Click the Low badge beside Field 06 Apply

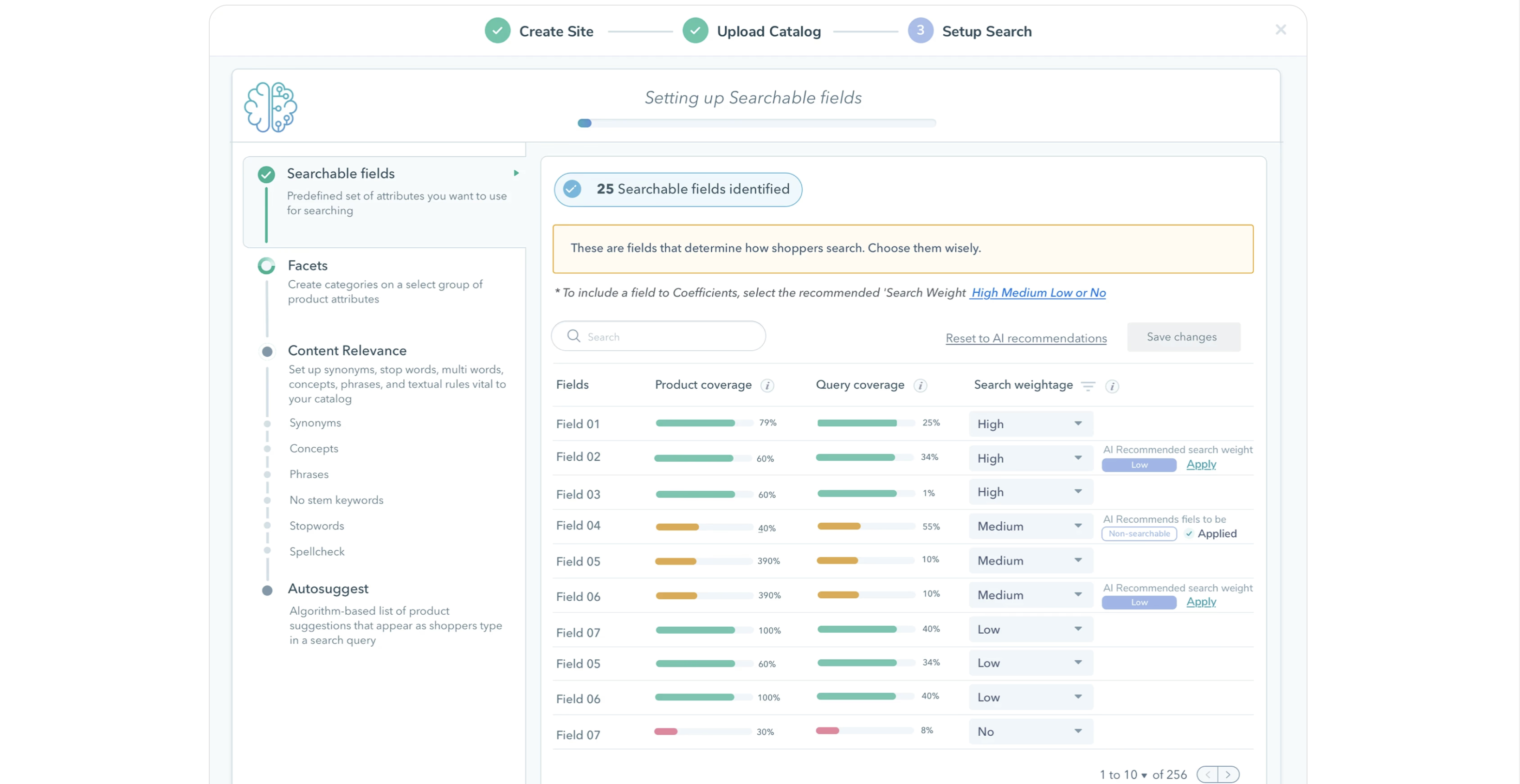[1139, 602]
